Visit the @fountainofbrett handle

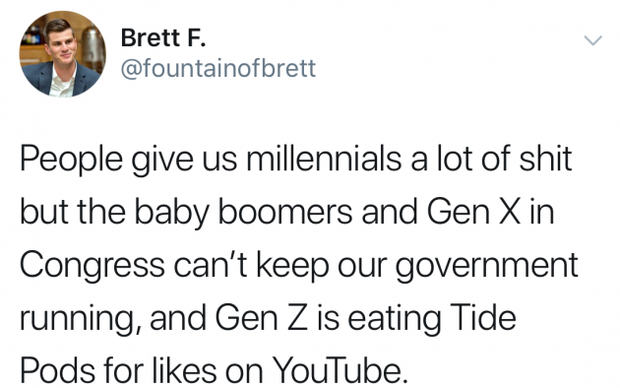tap(218, 68)
